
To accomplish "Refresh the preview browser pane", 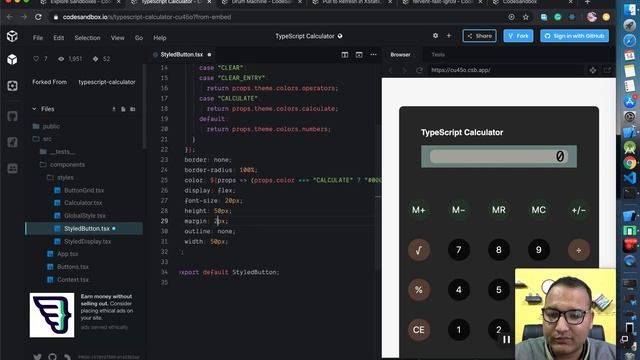I will pos(419,70).
